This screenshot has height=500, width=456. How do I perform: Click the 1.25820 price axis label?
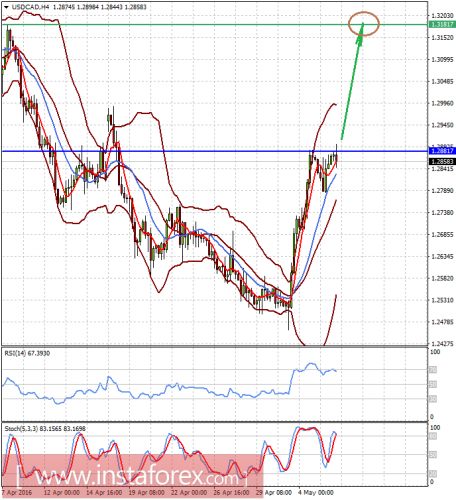point(443,278)
